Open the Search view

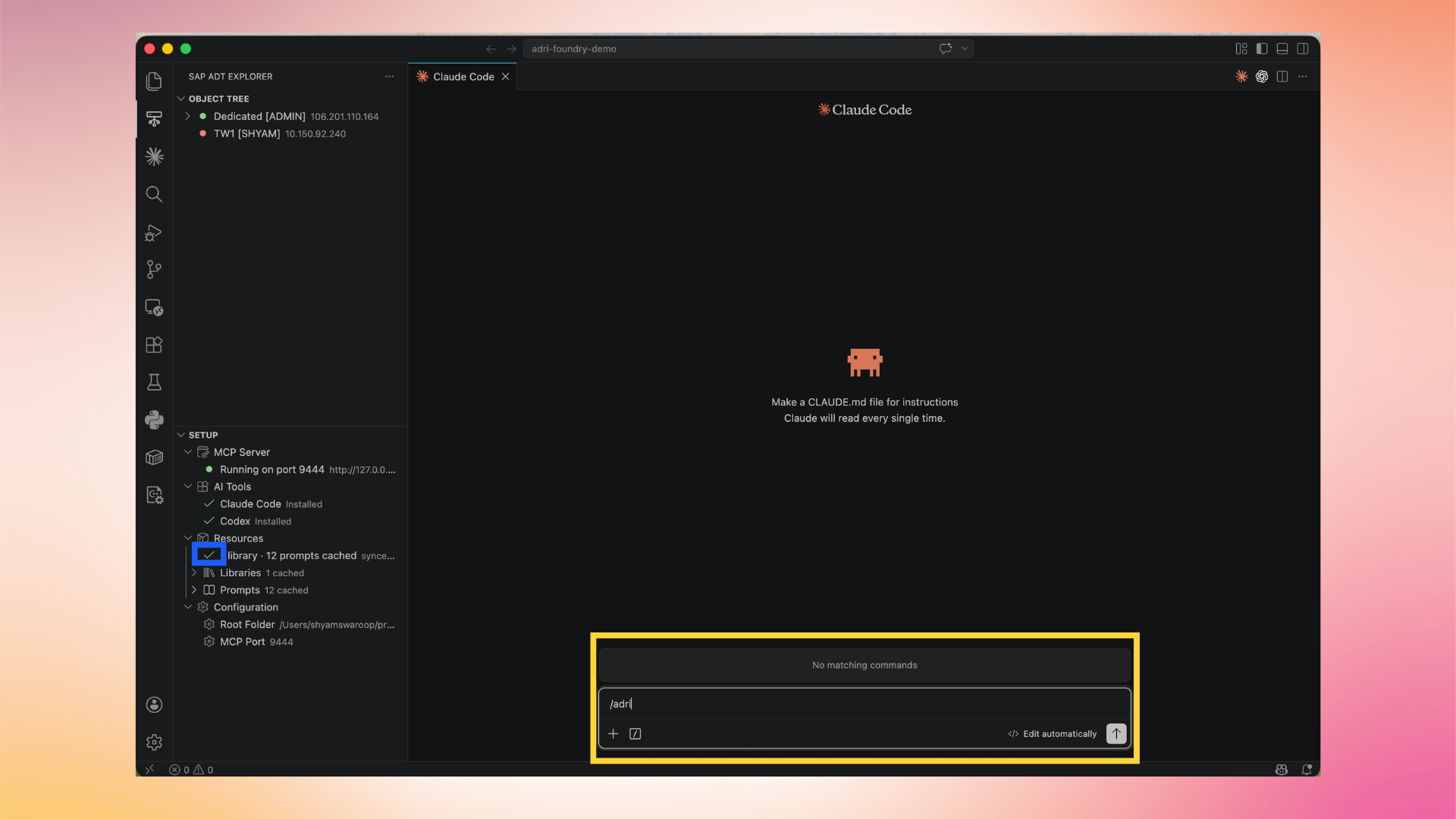(x=154, y=194)
